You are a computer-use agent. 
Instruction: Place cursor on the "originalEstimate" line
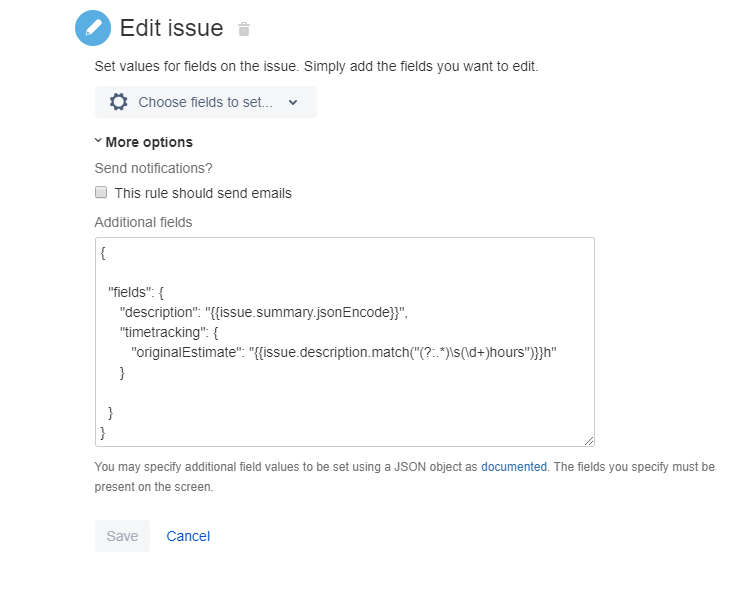click(344, 352)
